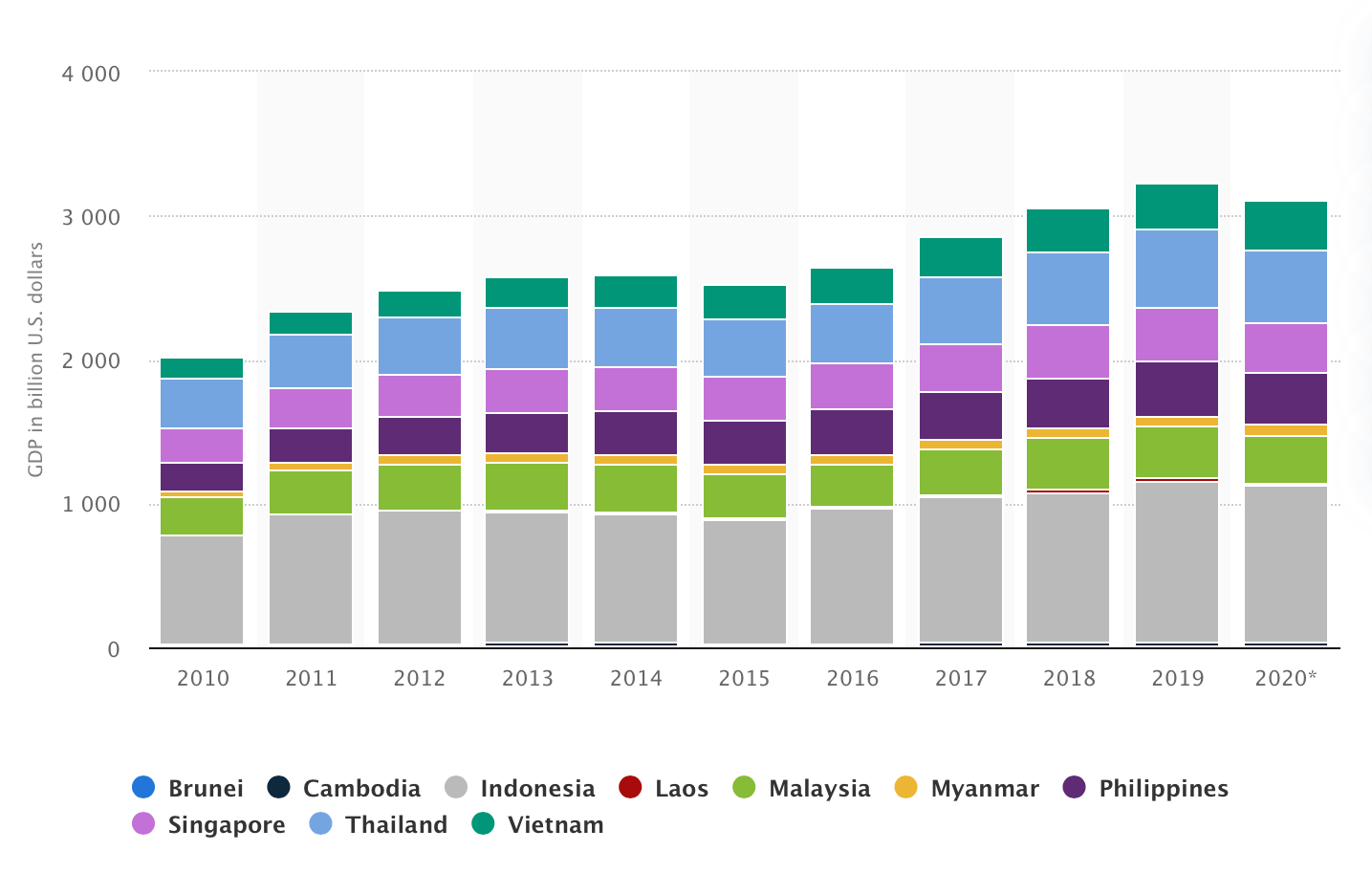Select the Thailand segment of the 2018 bar
The width and height of the screenshot is (1372, 873).
coord(1068,289)
